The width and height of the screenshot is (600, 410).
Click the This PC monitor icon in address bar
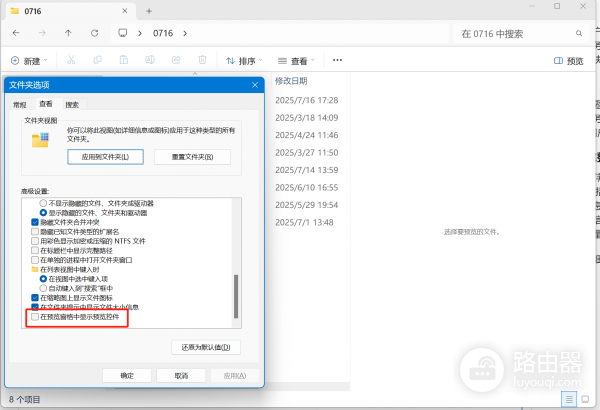click(122, 33)
